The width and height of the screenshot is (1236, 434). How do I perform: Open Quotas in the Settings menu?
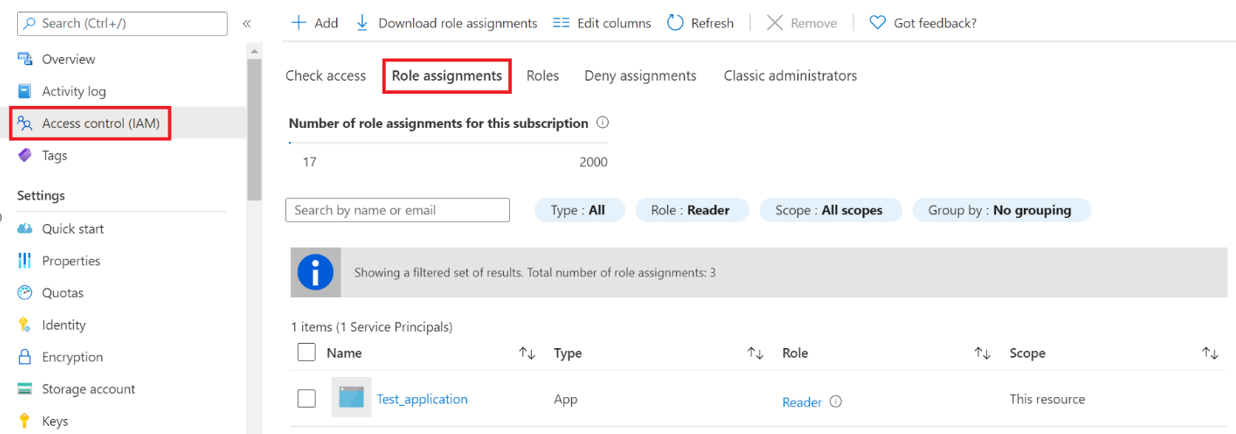pyautogui.click(x=62, y=293)
